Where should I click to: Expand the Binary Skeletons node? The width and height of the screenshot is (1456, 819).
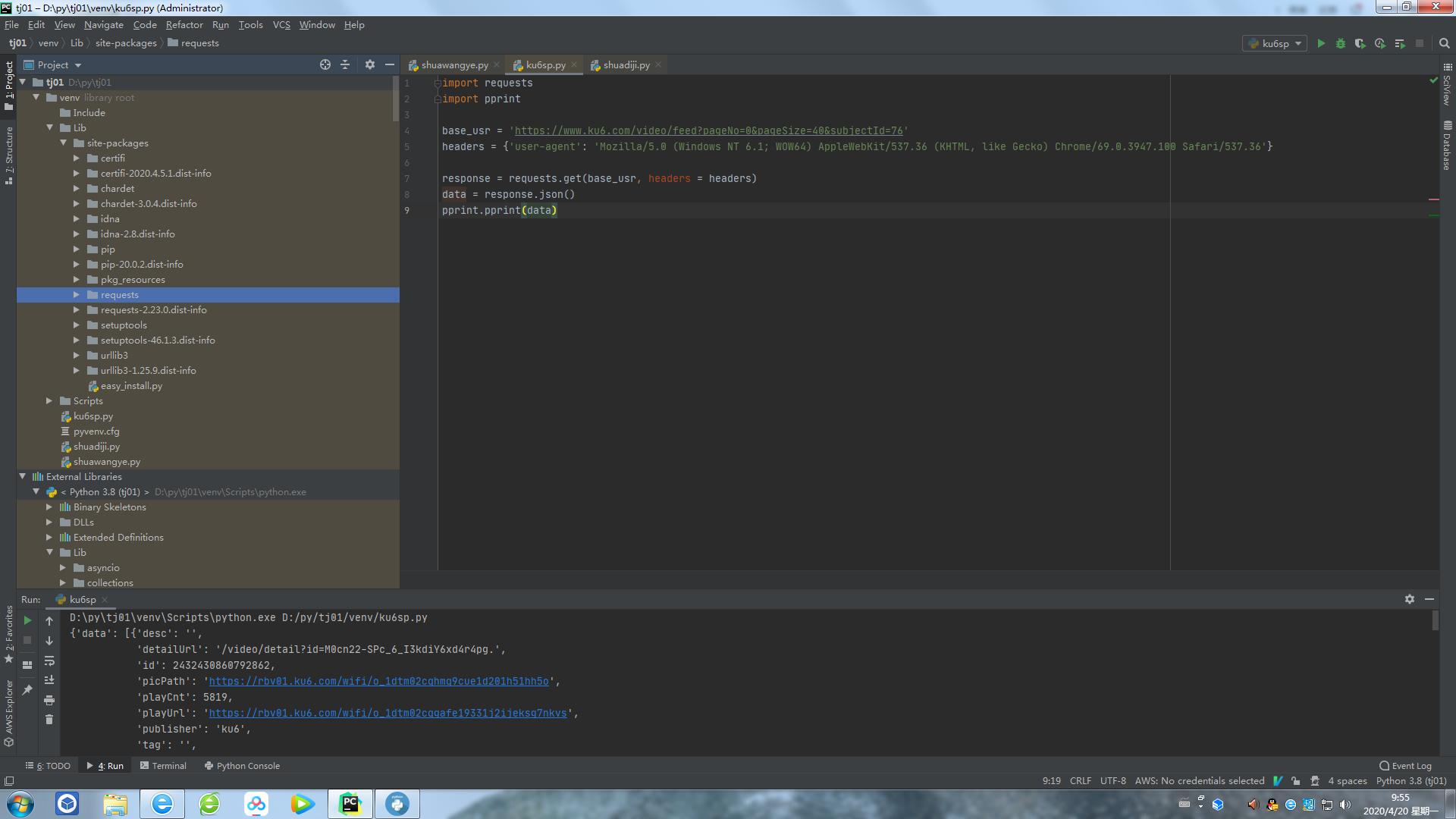[49, 507]
